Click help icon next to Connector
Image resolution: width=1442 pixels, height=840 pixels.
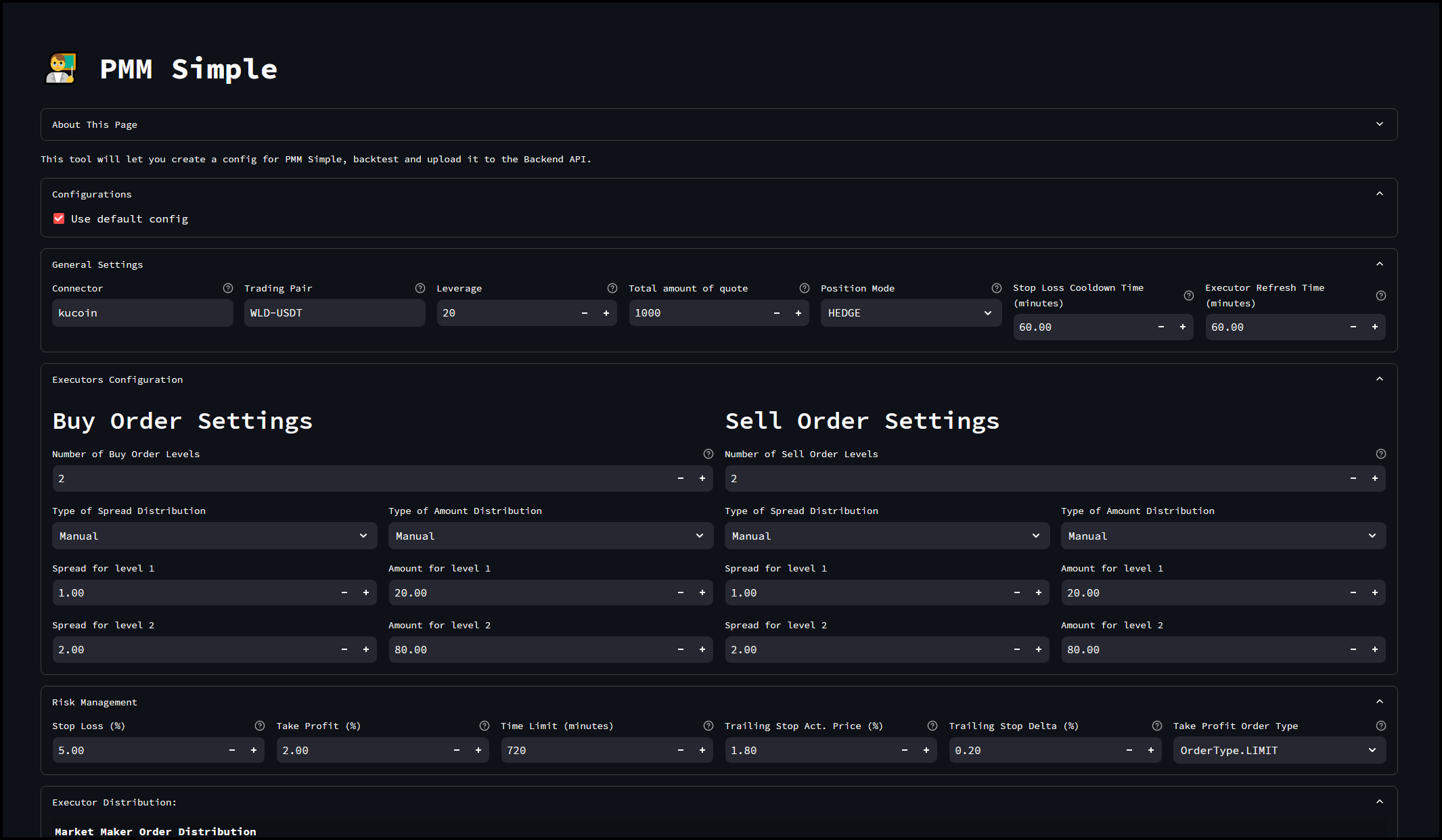(228, 288)
